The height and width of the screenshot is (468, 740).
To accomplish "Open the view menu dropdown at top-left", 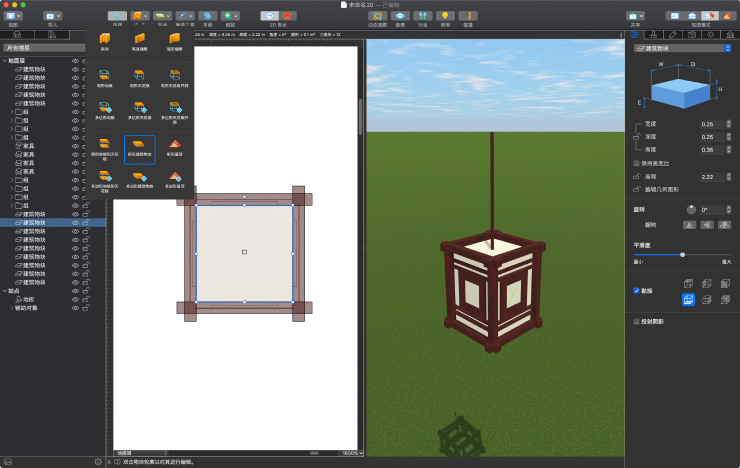I will [x=13, y=16].
